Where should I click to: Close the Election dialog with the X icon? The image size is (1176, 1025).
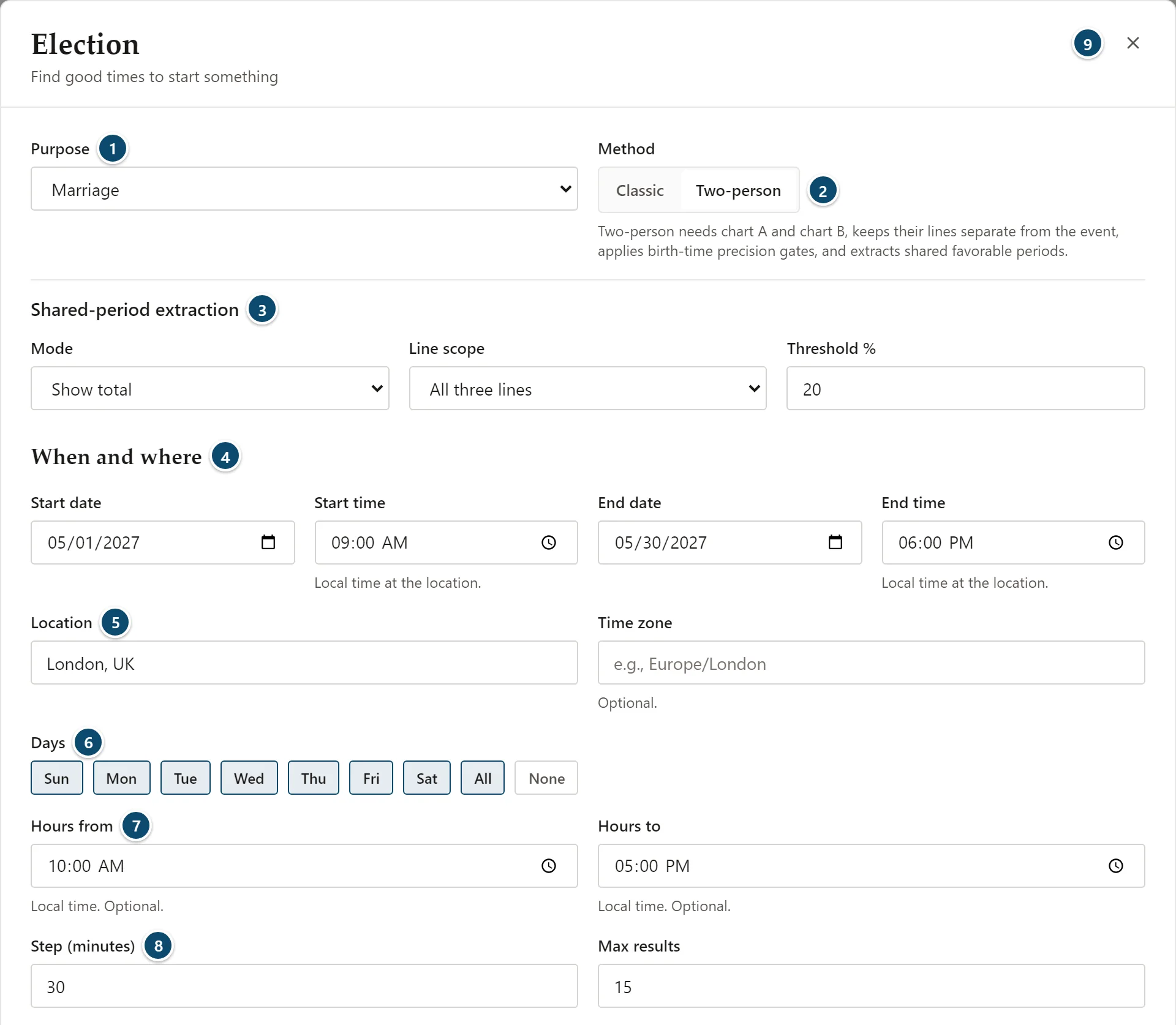[1133, 43]
